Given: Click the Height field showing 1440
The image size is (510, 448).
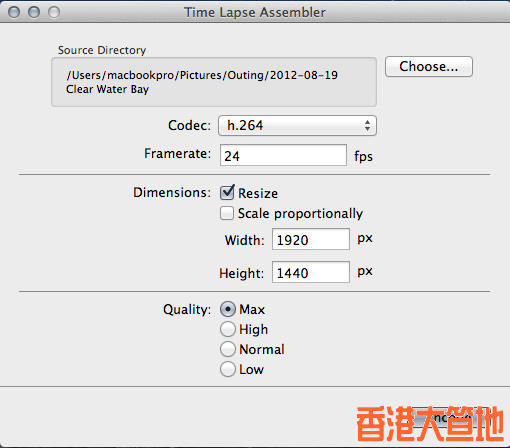Looking at the screenshot, I should (311, 272).
